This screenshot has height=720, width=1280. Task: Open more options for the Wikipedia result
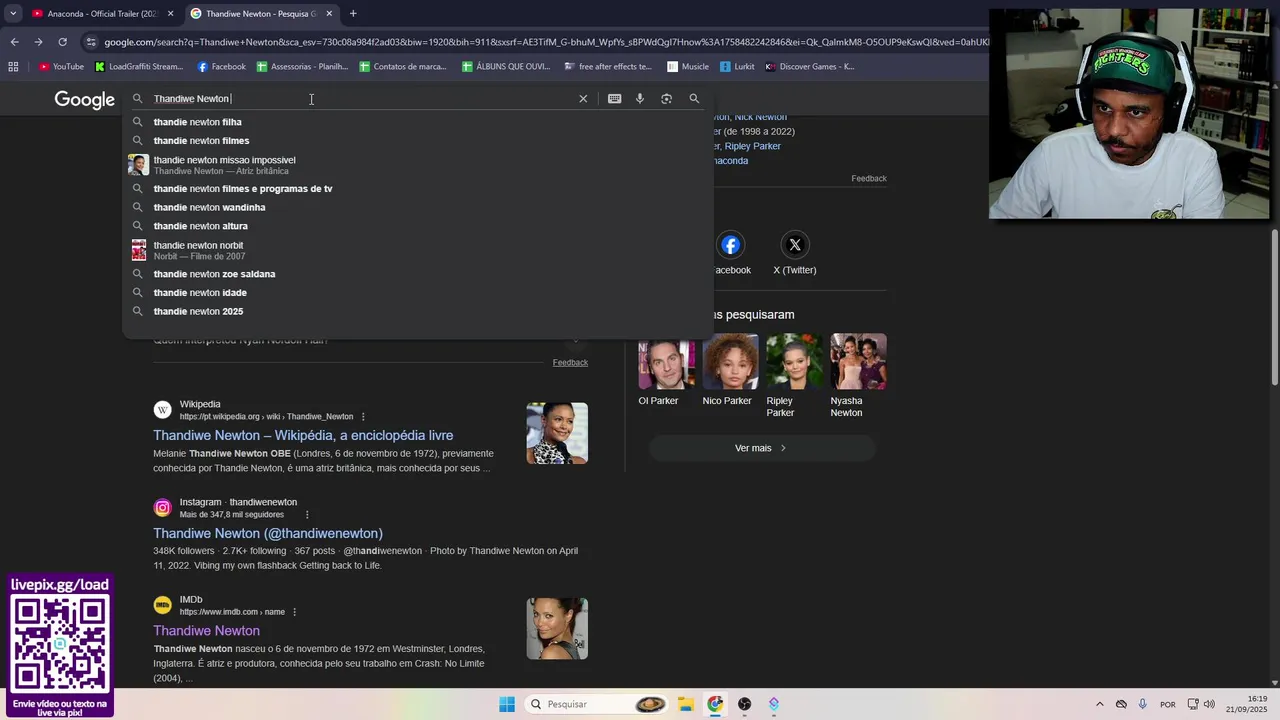point(363,417)
